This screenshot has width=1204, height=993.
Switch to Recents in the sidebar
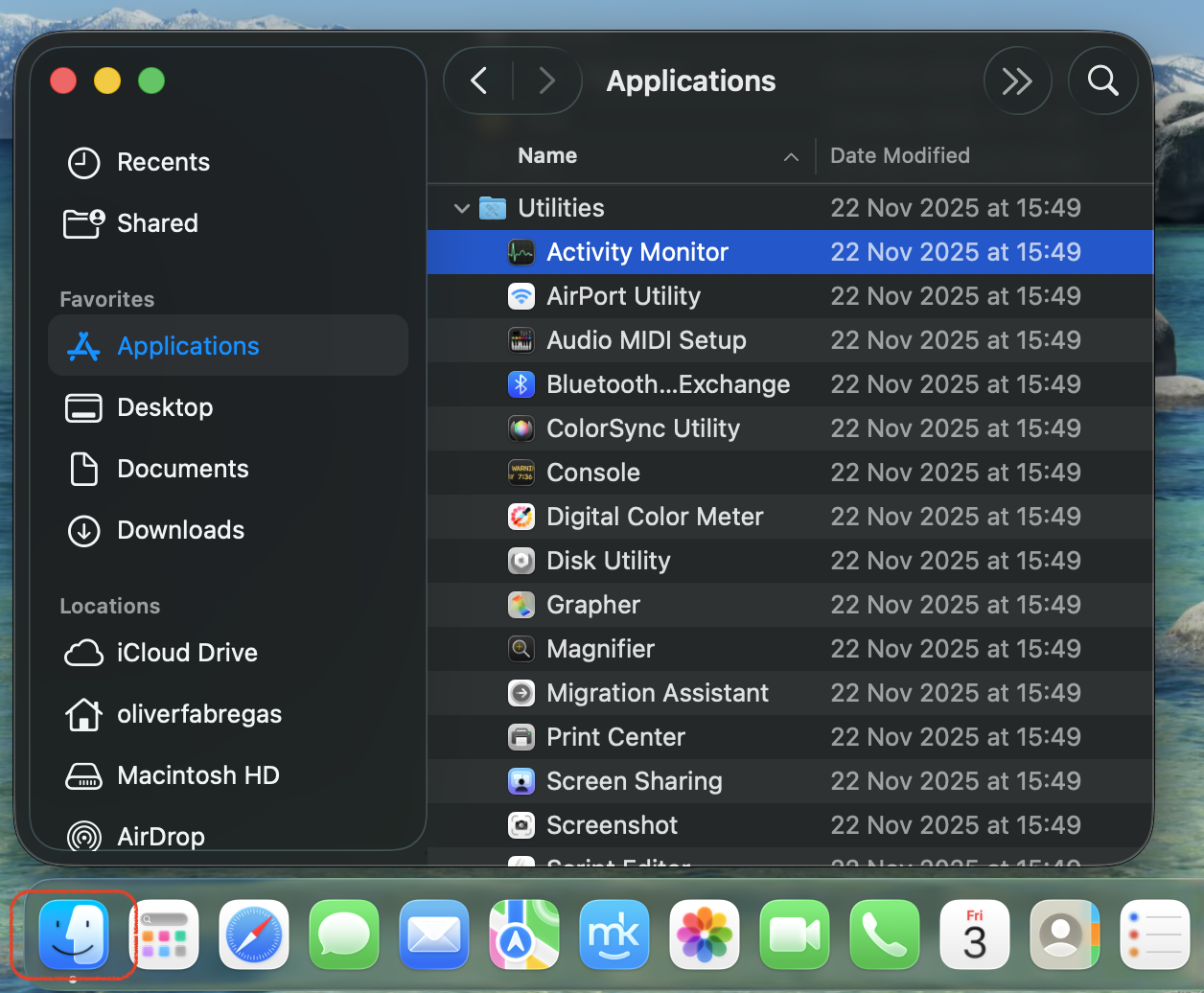(163, 162)
